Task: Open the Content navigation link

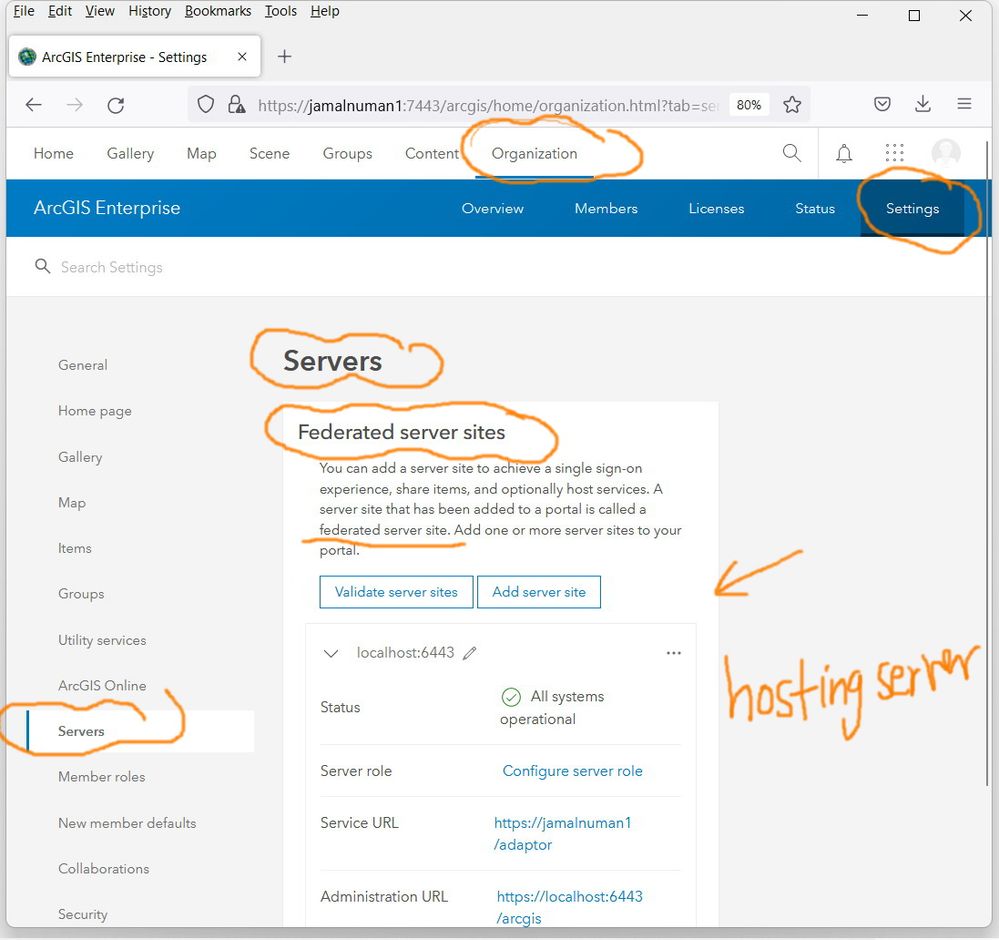Action: 432,154
